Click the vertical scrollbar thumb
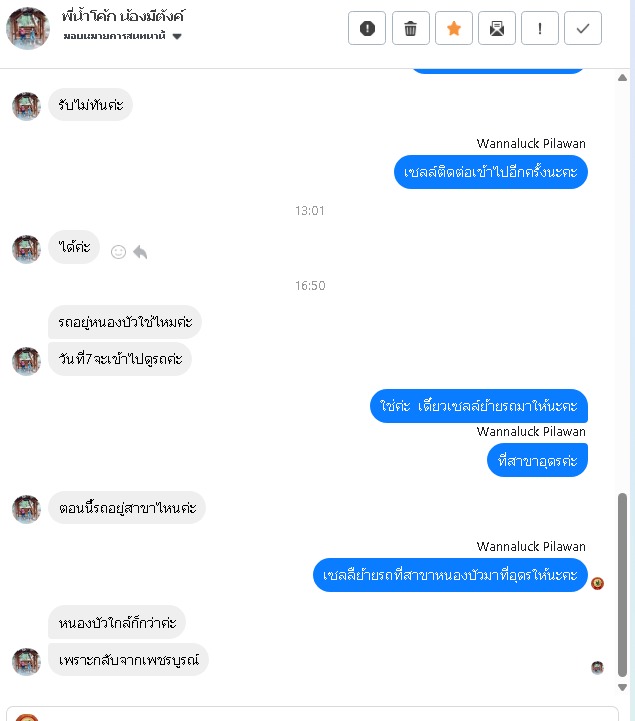Image resolution: width=635 pixels, height=721 pixels. coord(622,585)
